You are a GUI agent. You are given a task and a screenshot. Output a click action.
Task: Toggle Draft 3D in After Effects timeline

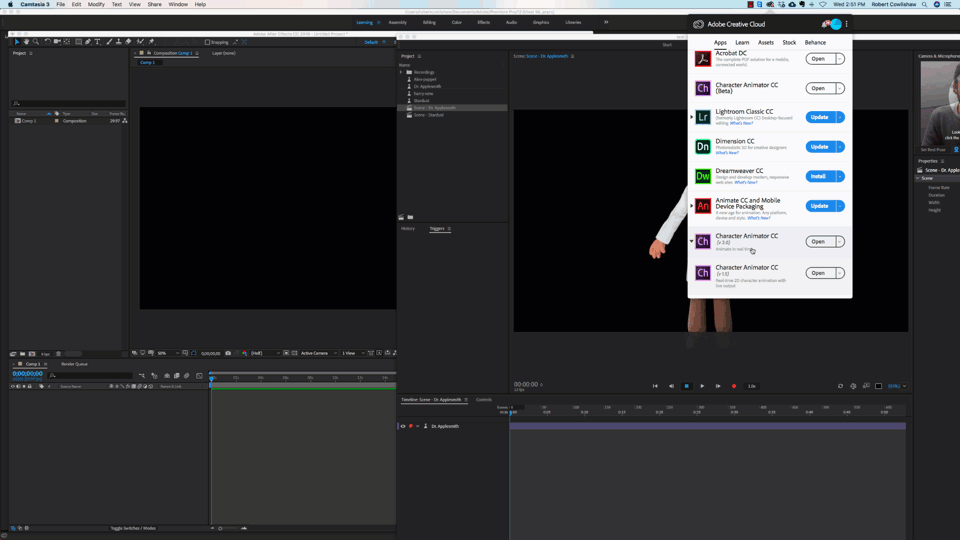(155, 375)
